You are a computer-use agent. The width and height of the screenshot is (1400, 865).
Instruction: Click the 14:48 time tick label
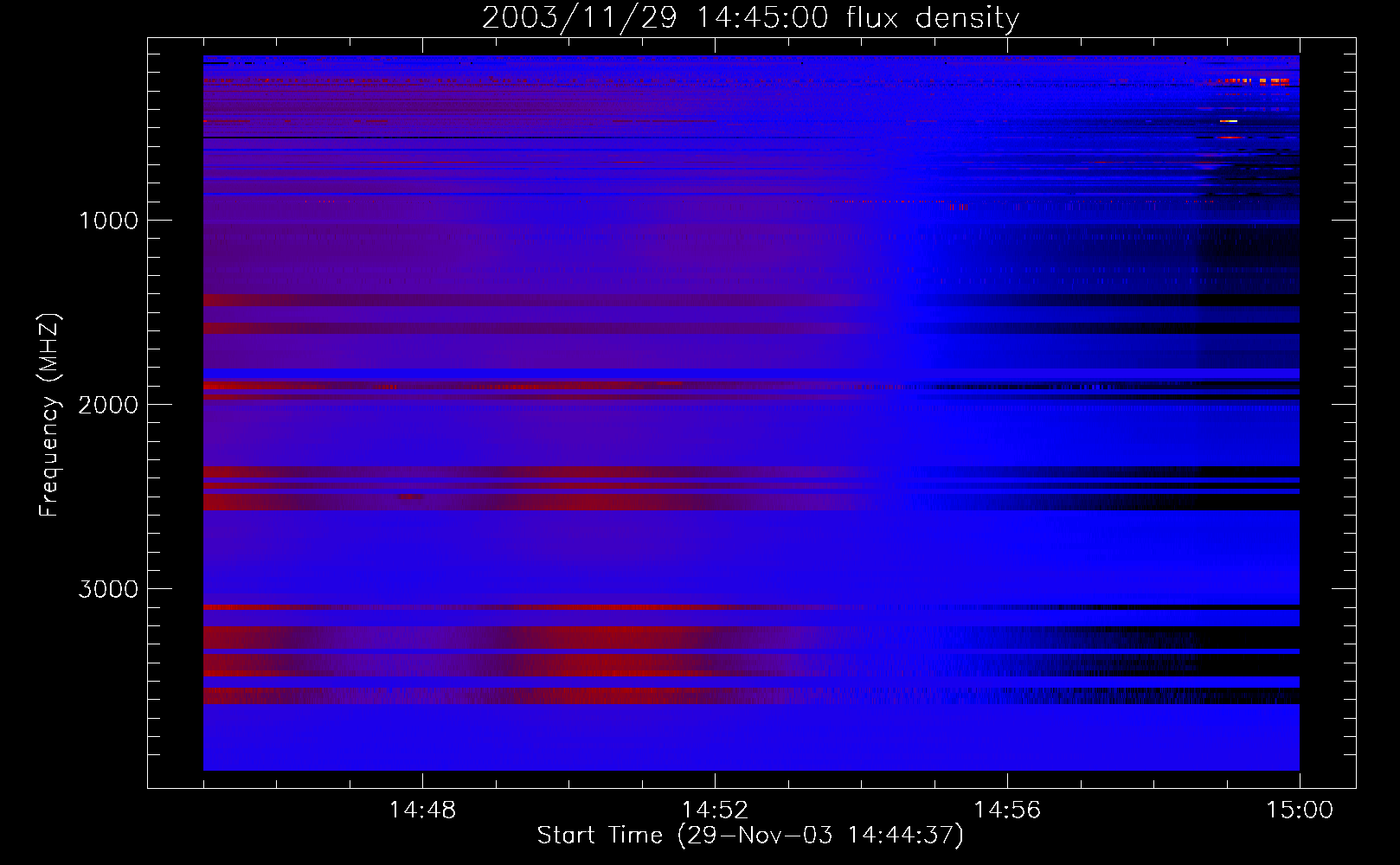point(422,811)
